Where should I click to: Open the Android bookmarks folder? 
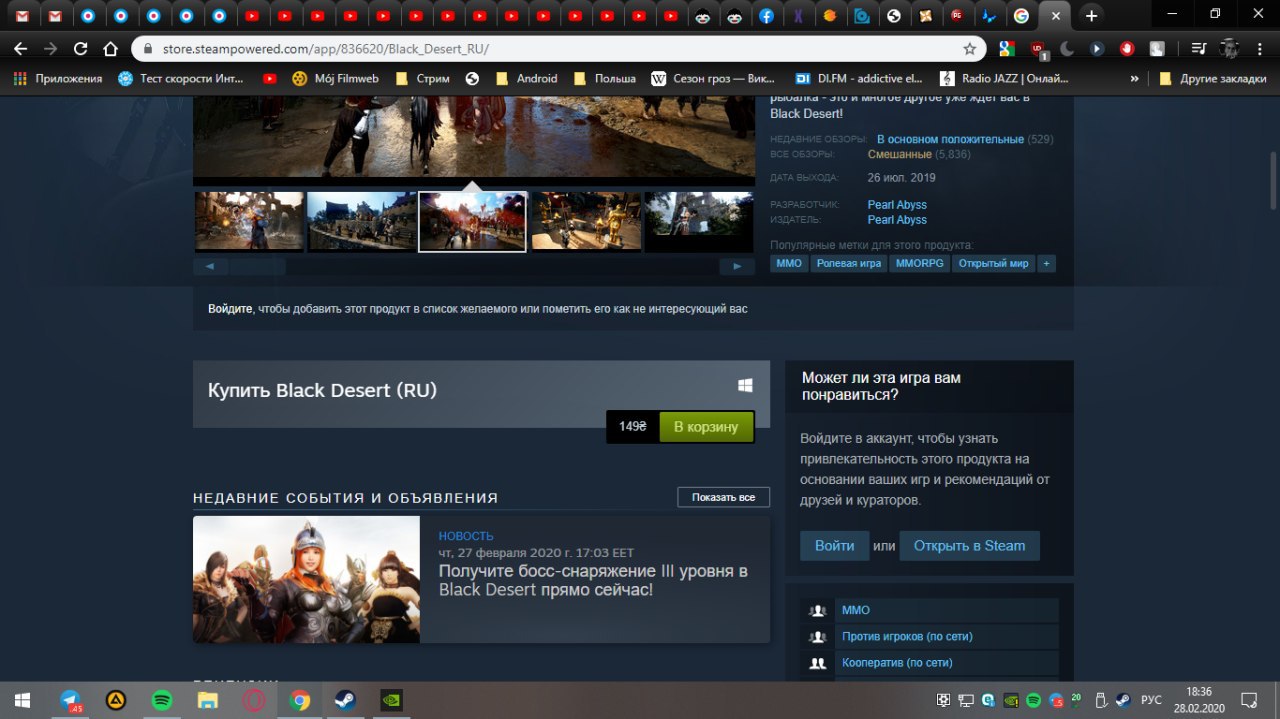coord(526,78)
